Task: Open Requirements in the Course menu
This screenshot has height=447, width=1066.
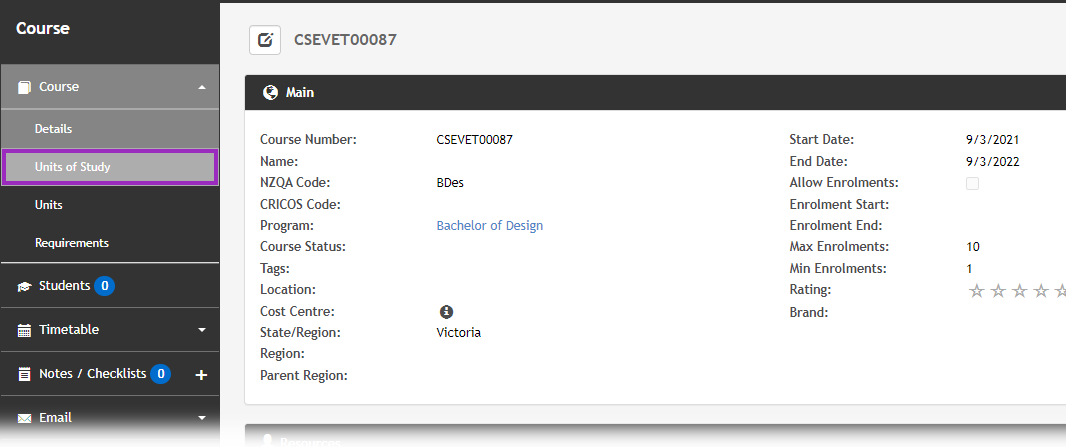Action: [109, 243]
